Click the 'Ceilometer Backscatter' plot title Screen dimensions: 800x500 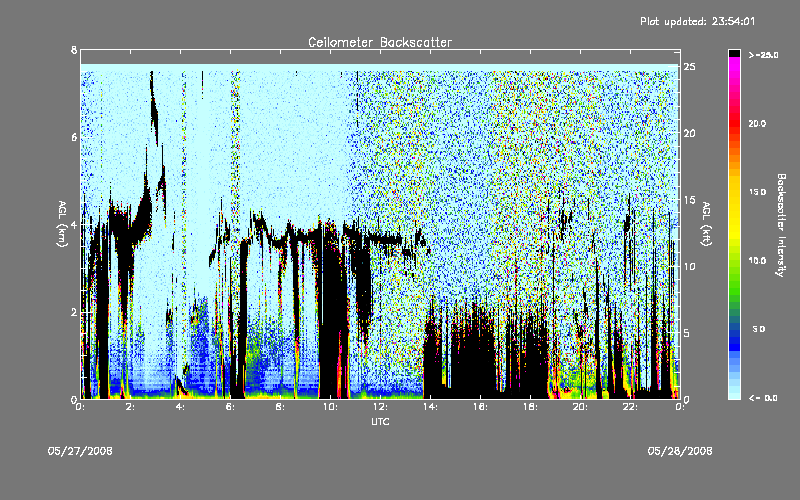click(380, 42)
